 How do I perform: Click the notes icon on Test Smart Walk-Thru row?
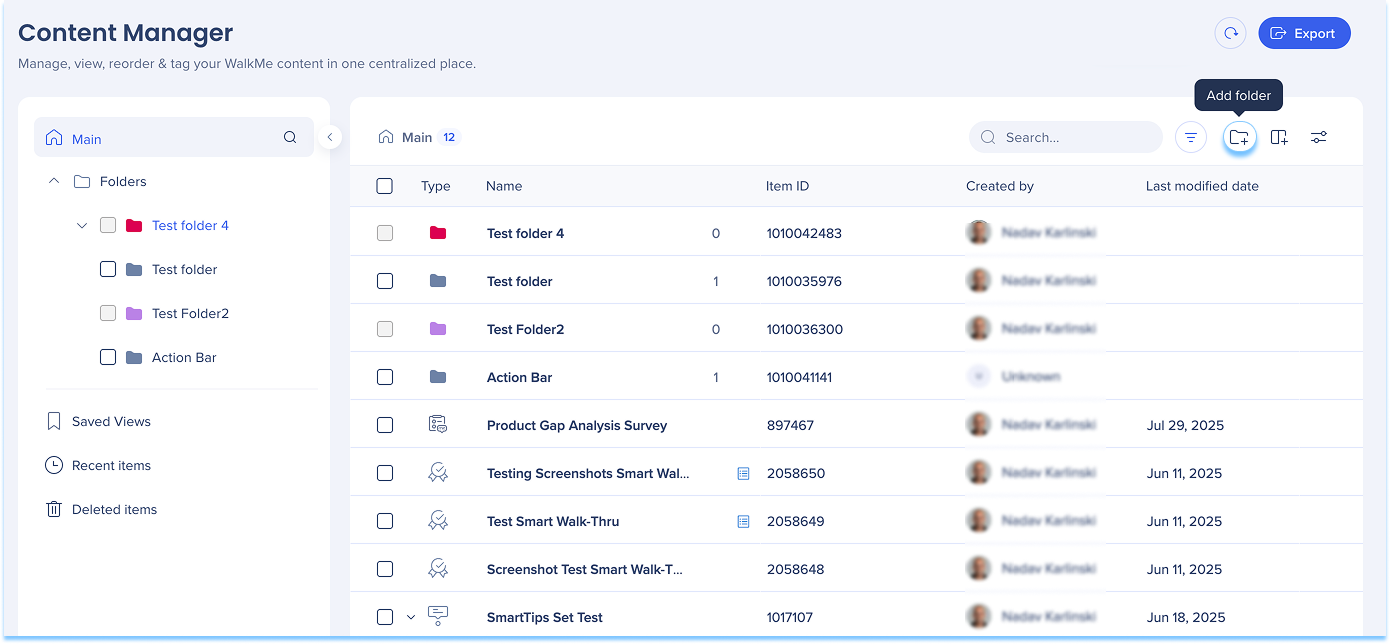point(743,521)
